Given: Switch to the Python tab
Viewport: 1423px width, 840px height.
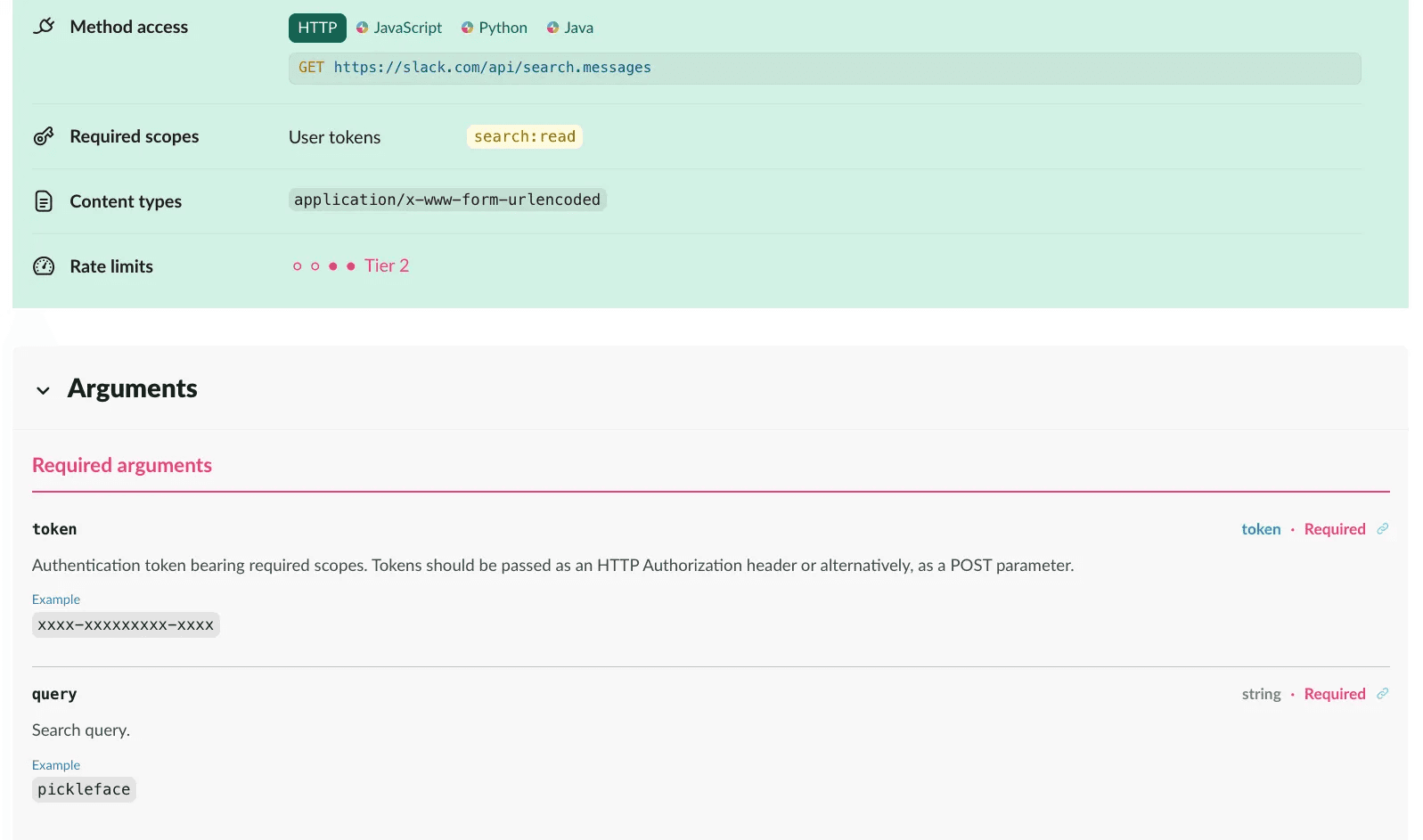Looking at the screenshot, I should pyautogui.click(x=503, y=28).
